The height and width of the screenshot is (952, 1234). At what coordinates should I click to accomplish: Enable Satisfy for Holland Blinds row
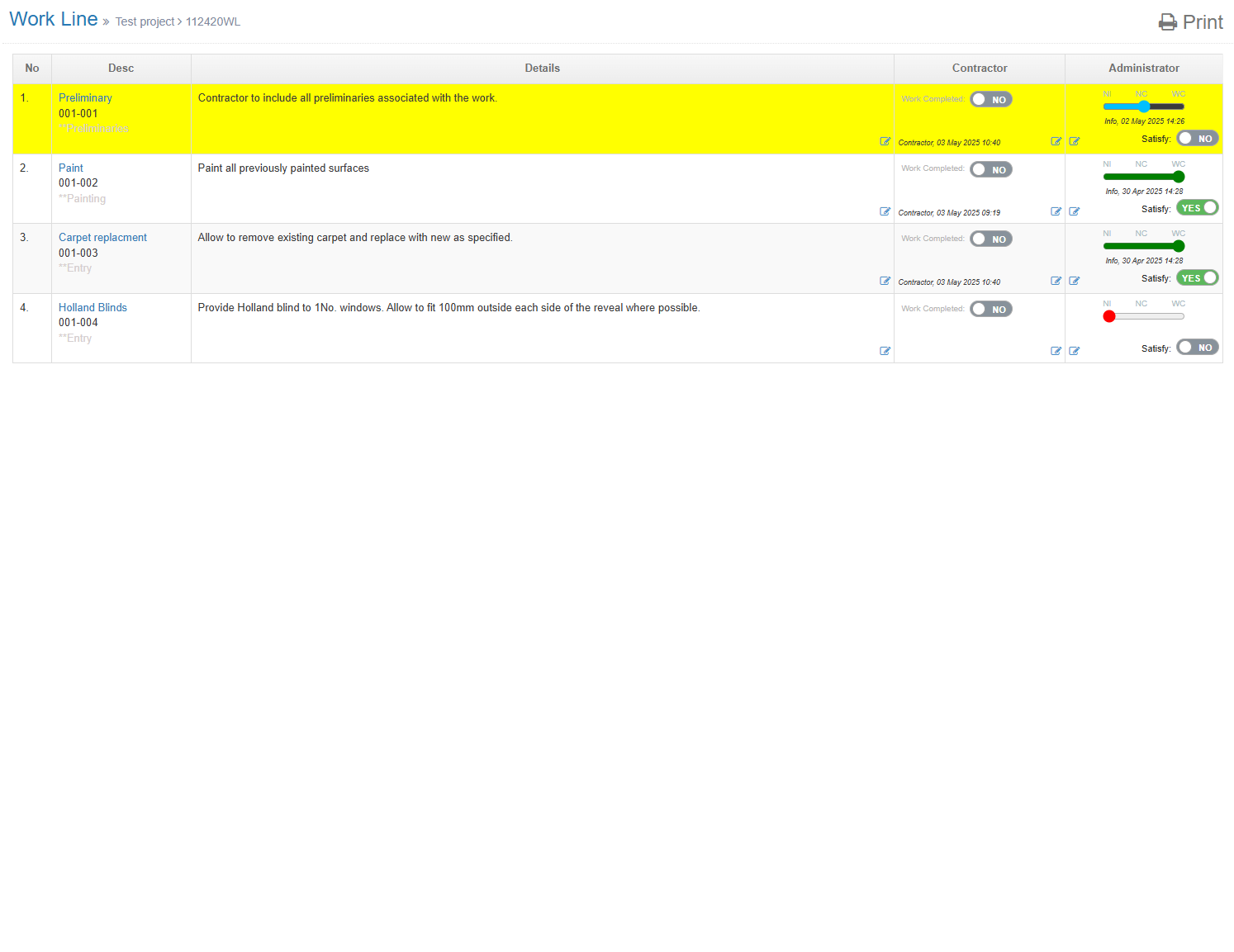click(x=1197, y=348)
